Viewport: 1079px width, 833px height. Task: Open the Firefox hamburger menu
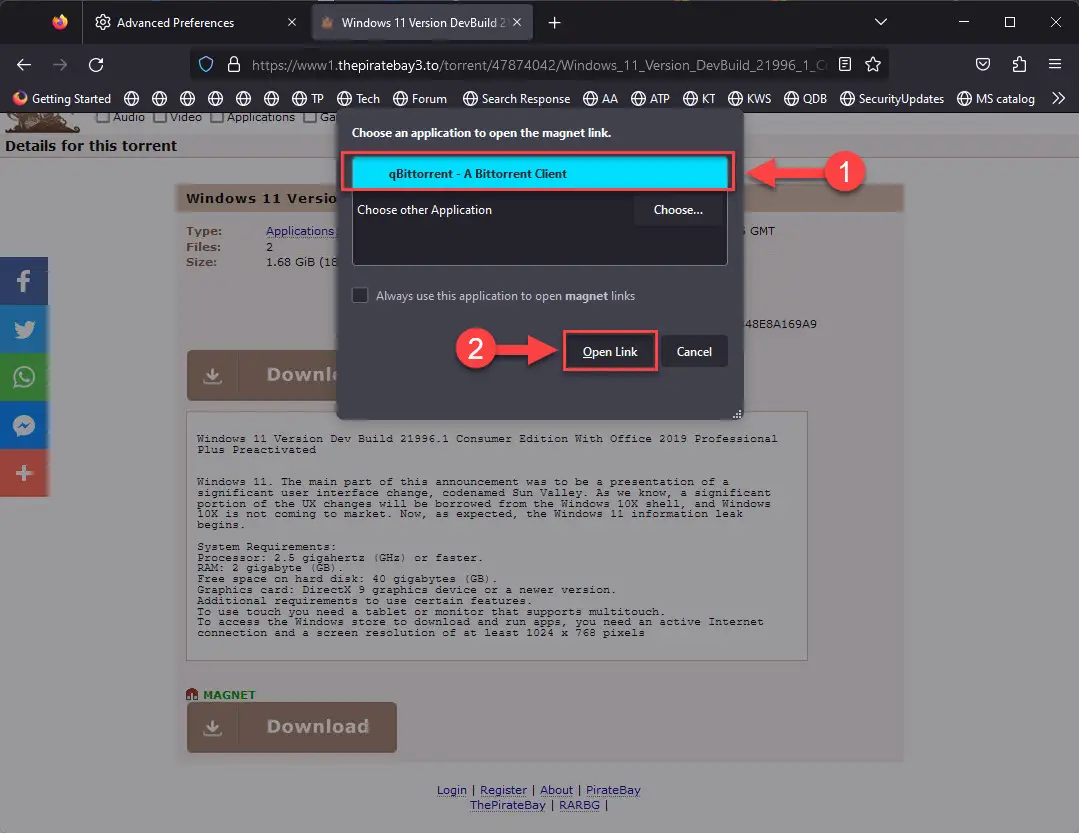(1055, 65)
